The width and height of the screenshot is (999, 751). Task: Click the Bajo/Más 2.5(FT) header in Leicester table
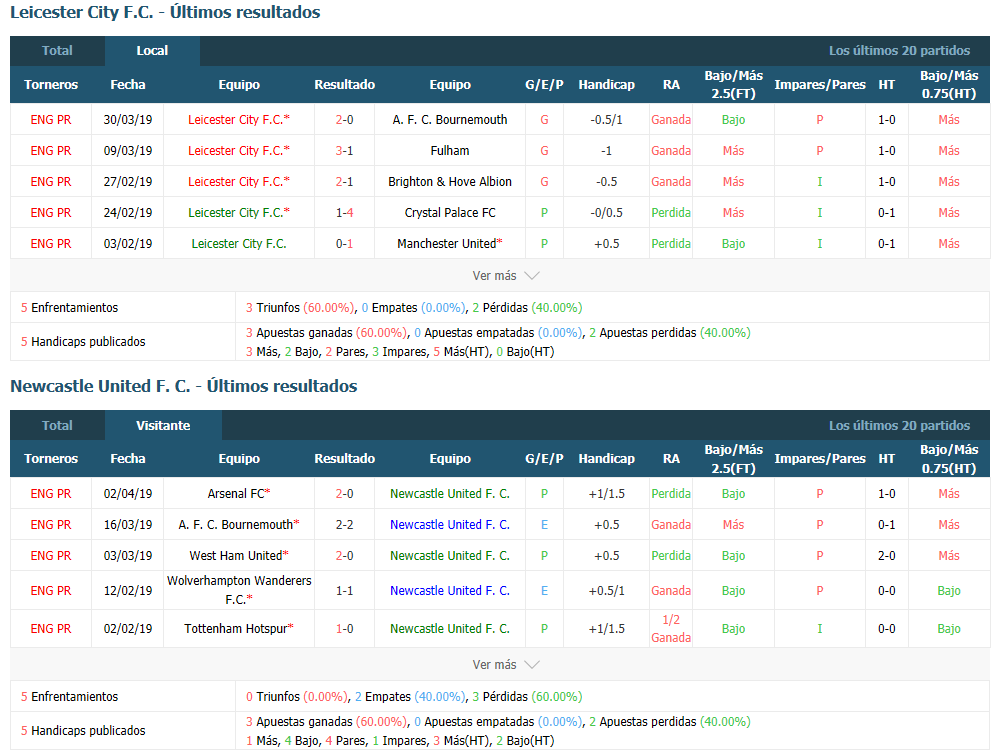[x=733, y=85]
